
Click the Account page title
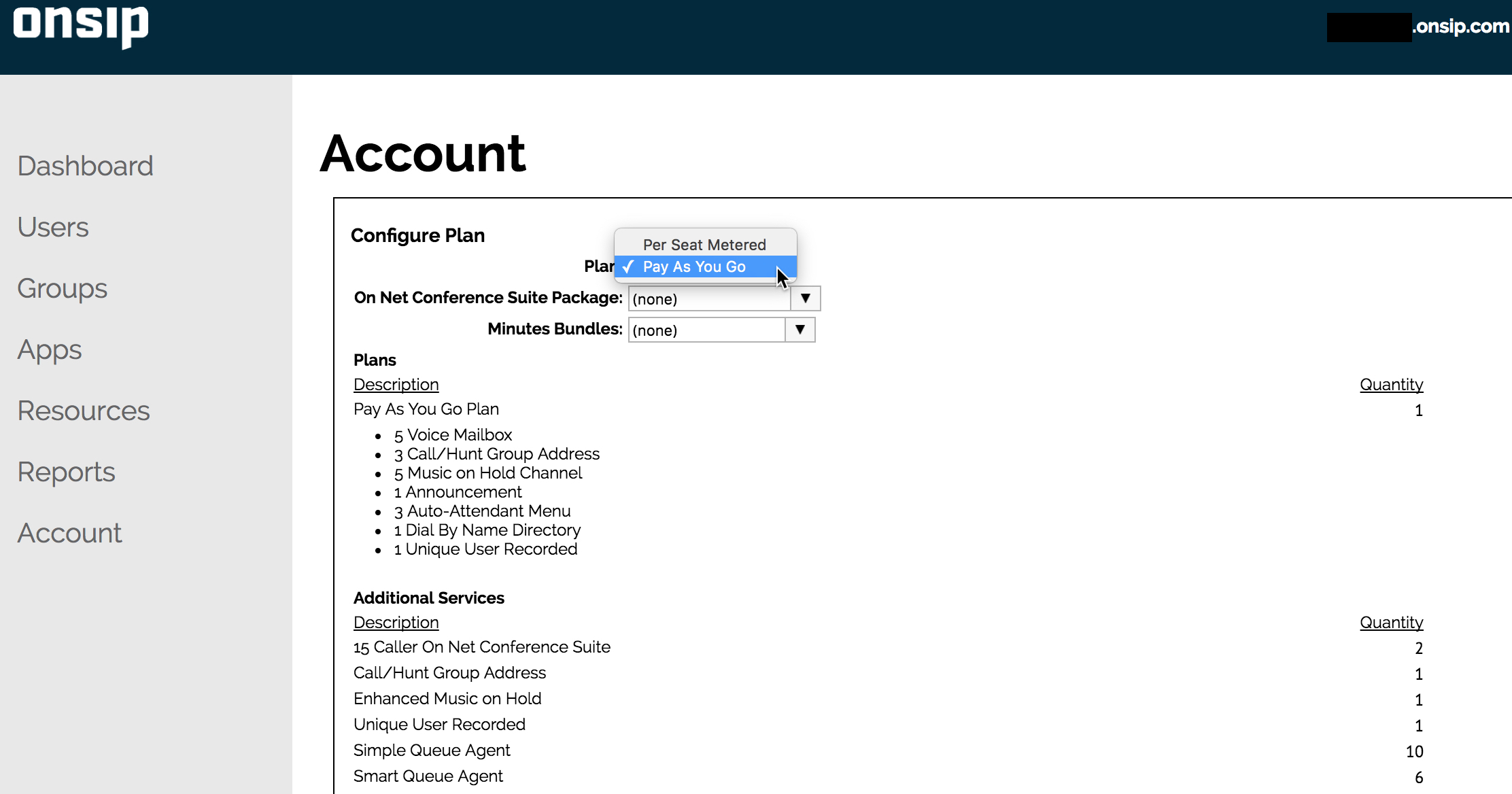pos(423,154)
